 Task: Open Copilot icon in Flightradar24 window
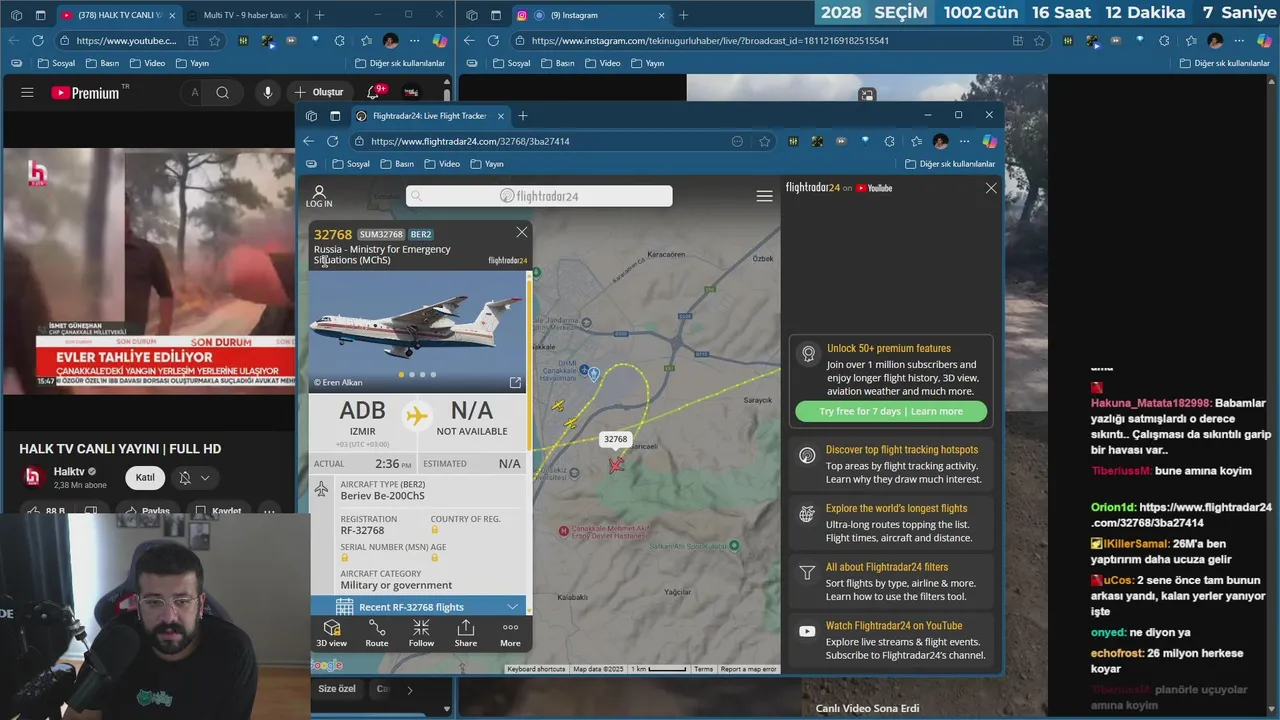pos(989,141)
